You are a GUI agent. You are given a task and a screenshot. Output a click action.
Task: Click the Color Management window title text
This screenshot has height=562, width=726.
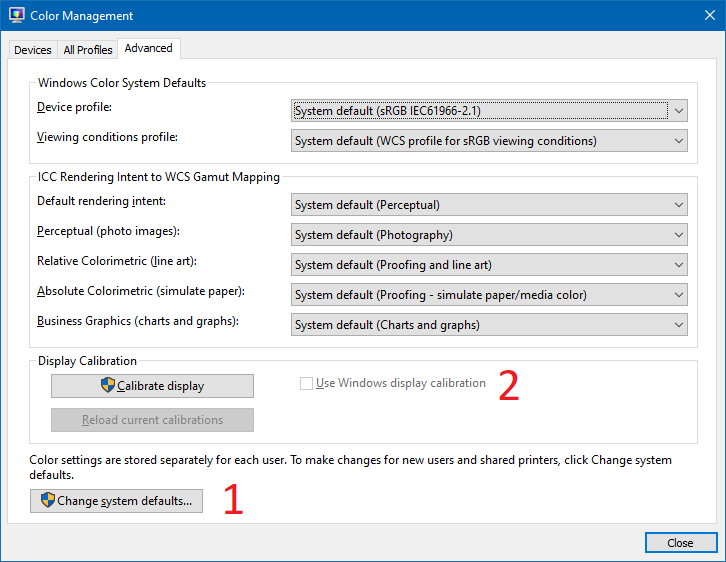click(x=81, y=16)
